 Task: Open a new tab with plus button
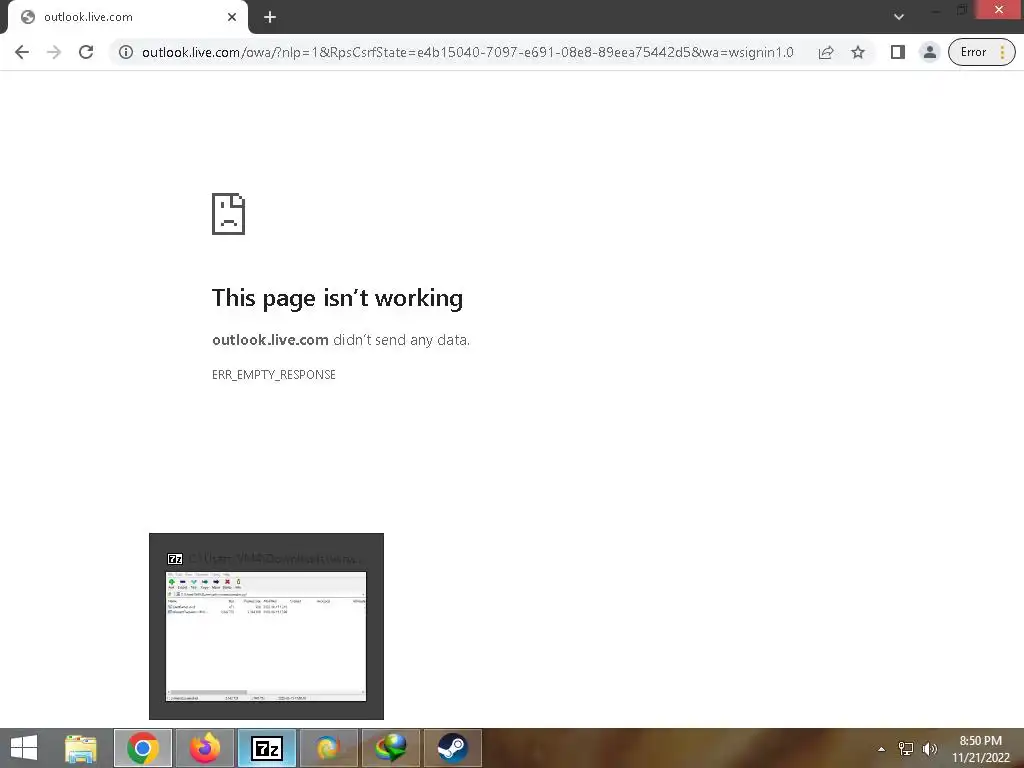[270, 17]
